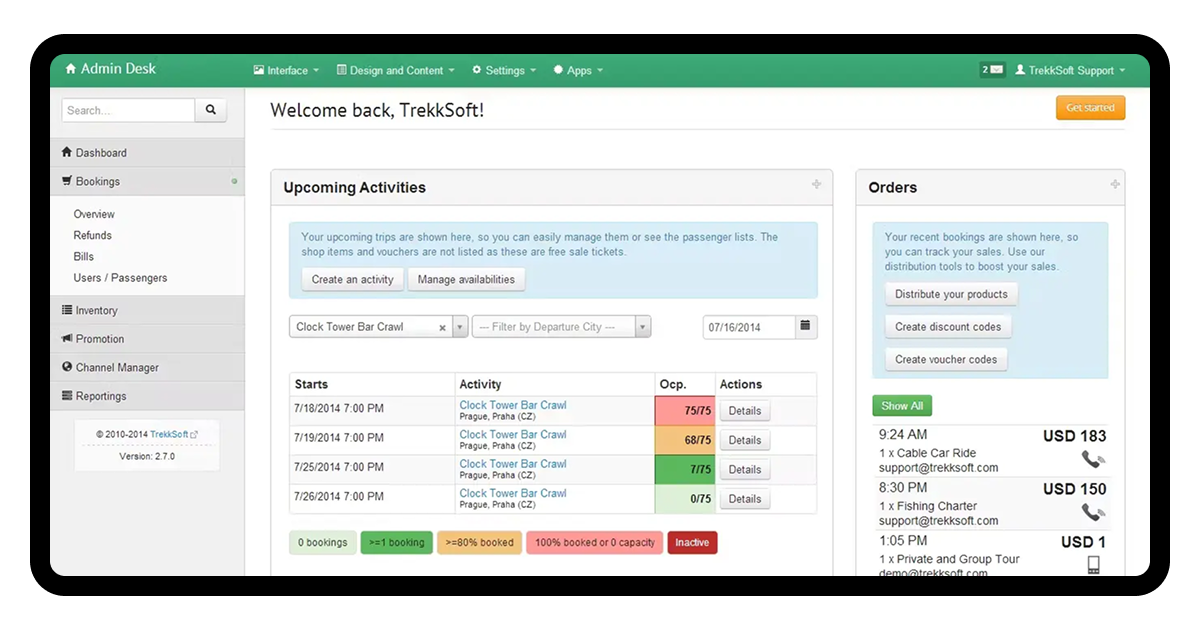Screen dimensions: 1200x630
Task: Click Create voucher codes button
Action: click(946, 359)
